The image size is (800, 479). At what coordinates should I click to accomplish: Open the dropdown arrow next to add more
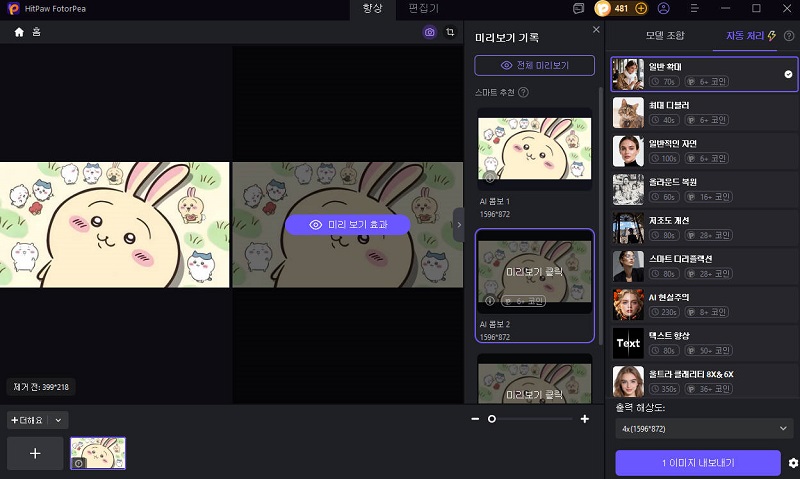point(58,420)
